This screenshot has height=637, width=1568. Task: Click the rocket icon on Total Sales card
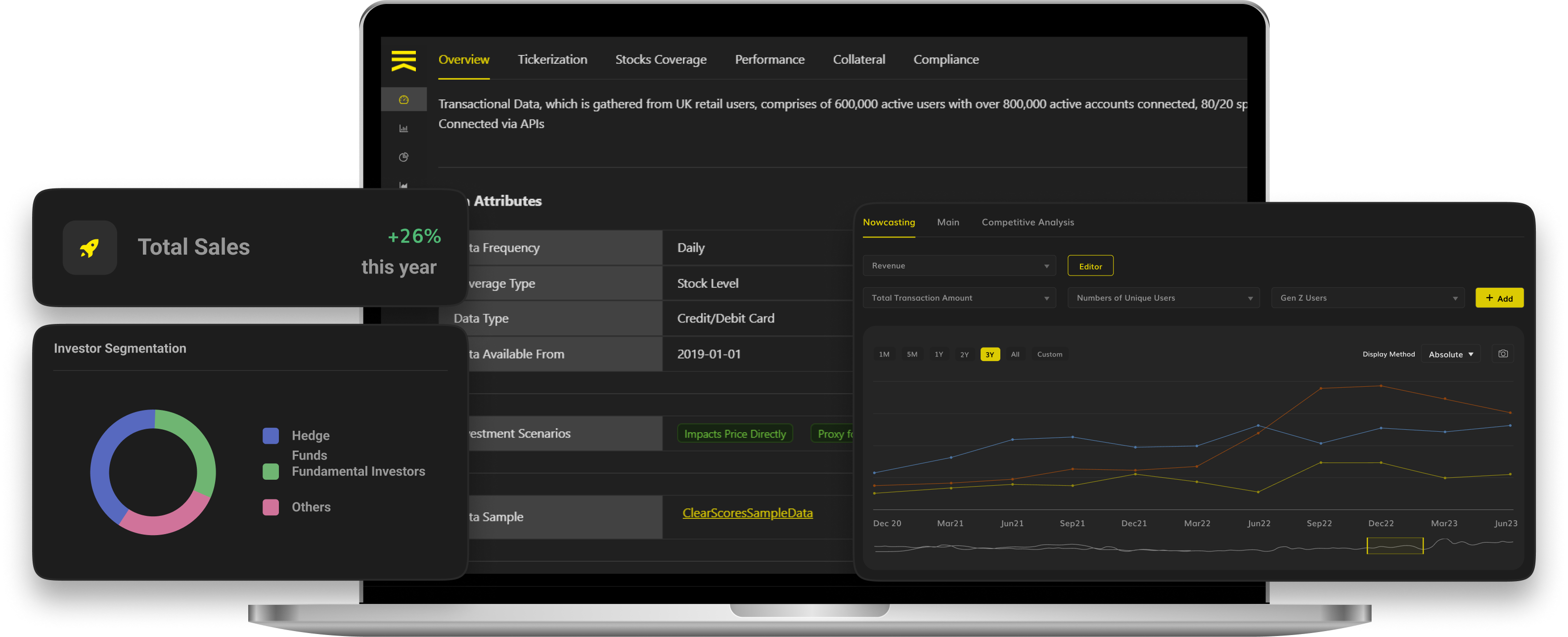(90, 247)
